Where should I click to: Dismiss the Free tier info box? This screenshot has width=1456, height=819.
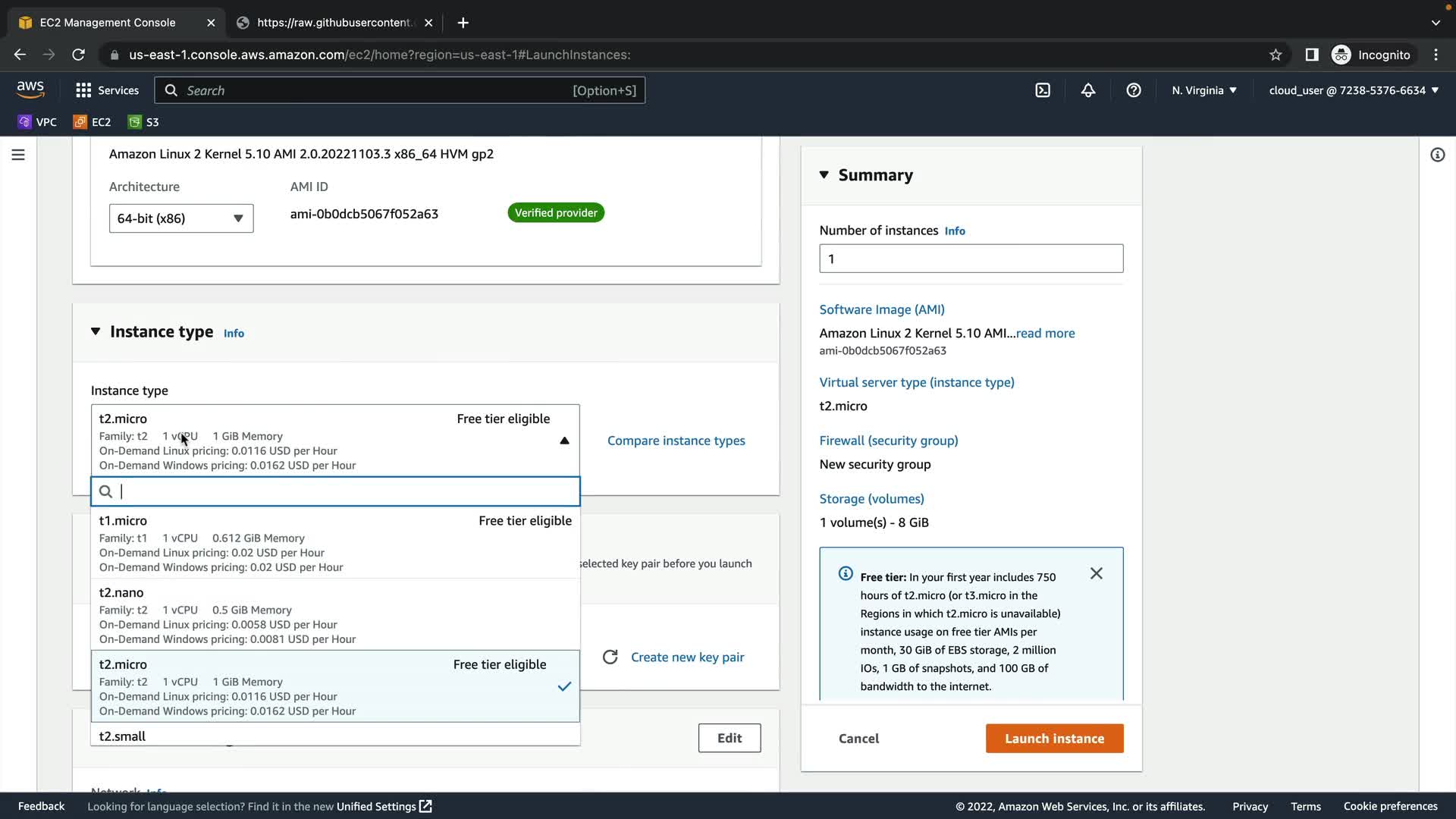pos(1096,573)
